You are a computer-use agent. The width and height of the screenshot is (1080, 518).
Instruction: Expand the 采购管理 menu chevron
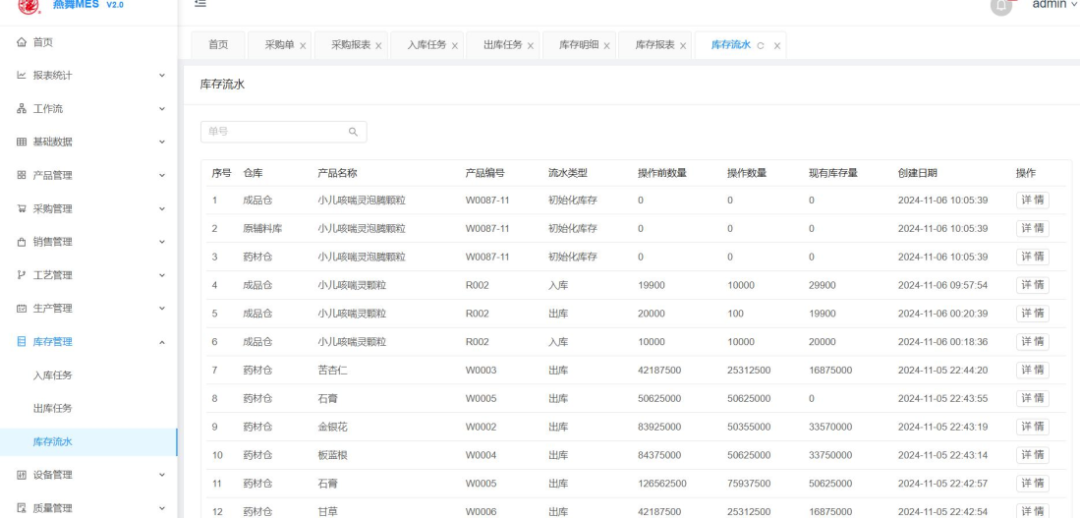(x=163, y=209)
